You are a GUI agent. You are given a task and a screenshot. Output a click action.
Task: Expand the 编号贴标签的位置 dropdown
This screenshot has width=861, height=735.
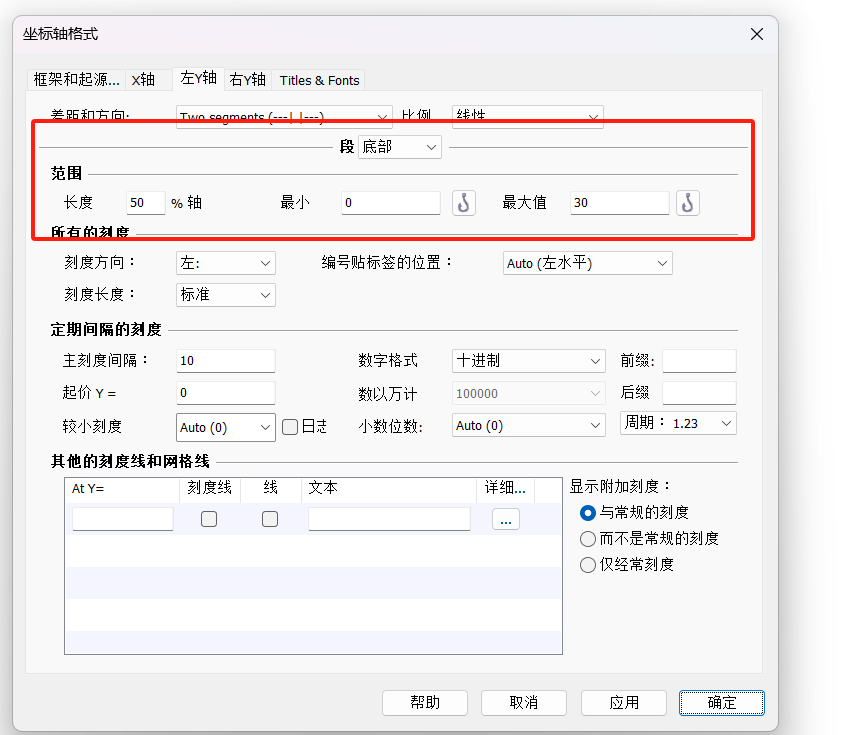pos(587,263)
